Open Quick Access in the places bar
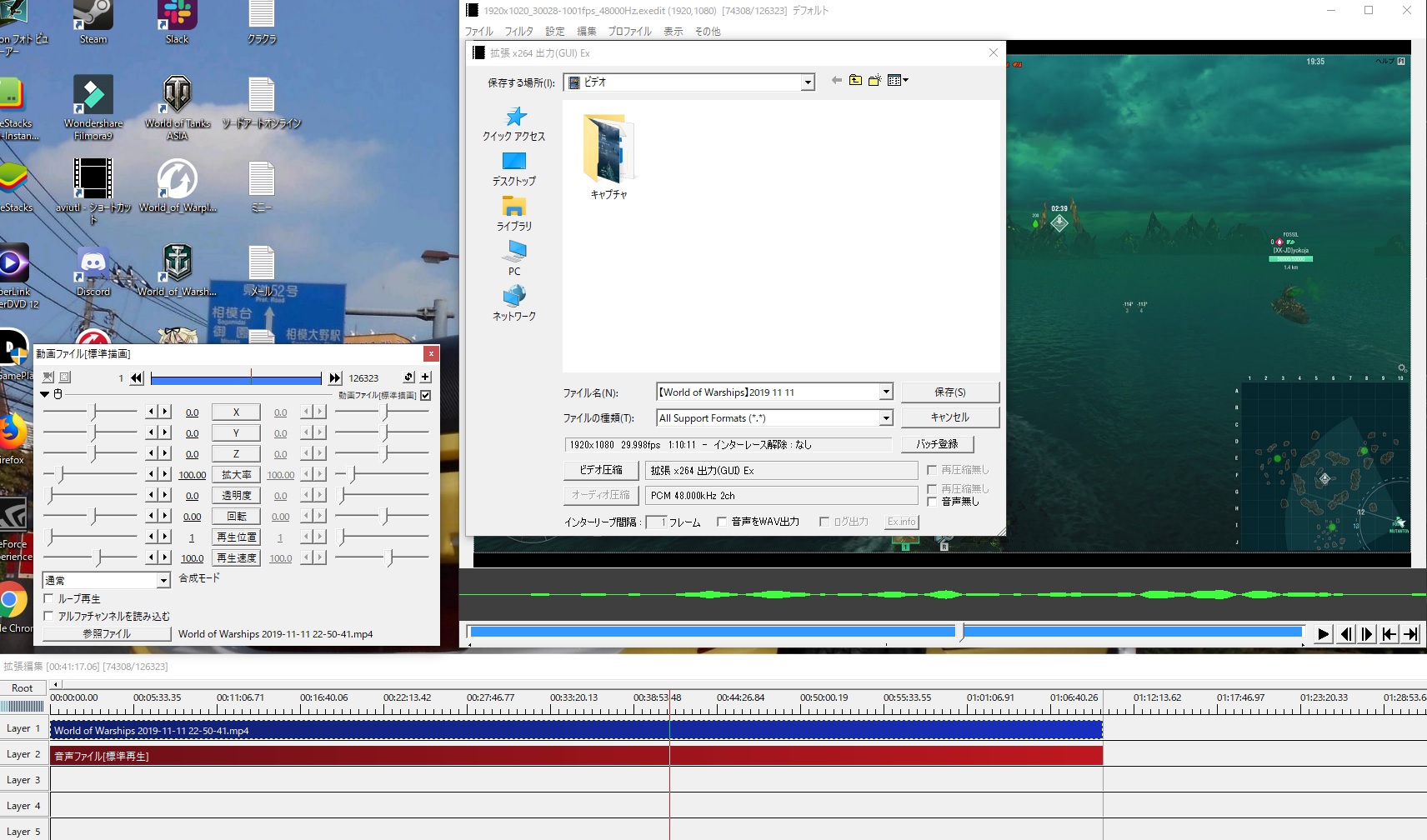Screen dimensions: 1427x840 514,124
